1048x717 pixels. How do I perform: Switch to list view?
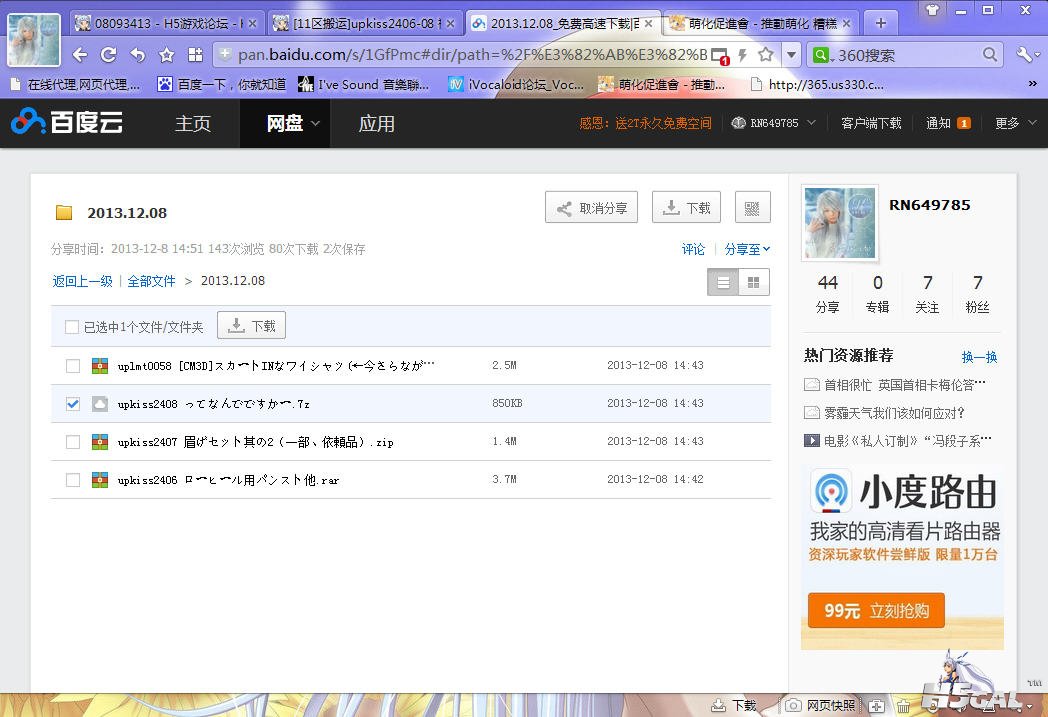click(x=723, y=282)
